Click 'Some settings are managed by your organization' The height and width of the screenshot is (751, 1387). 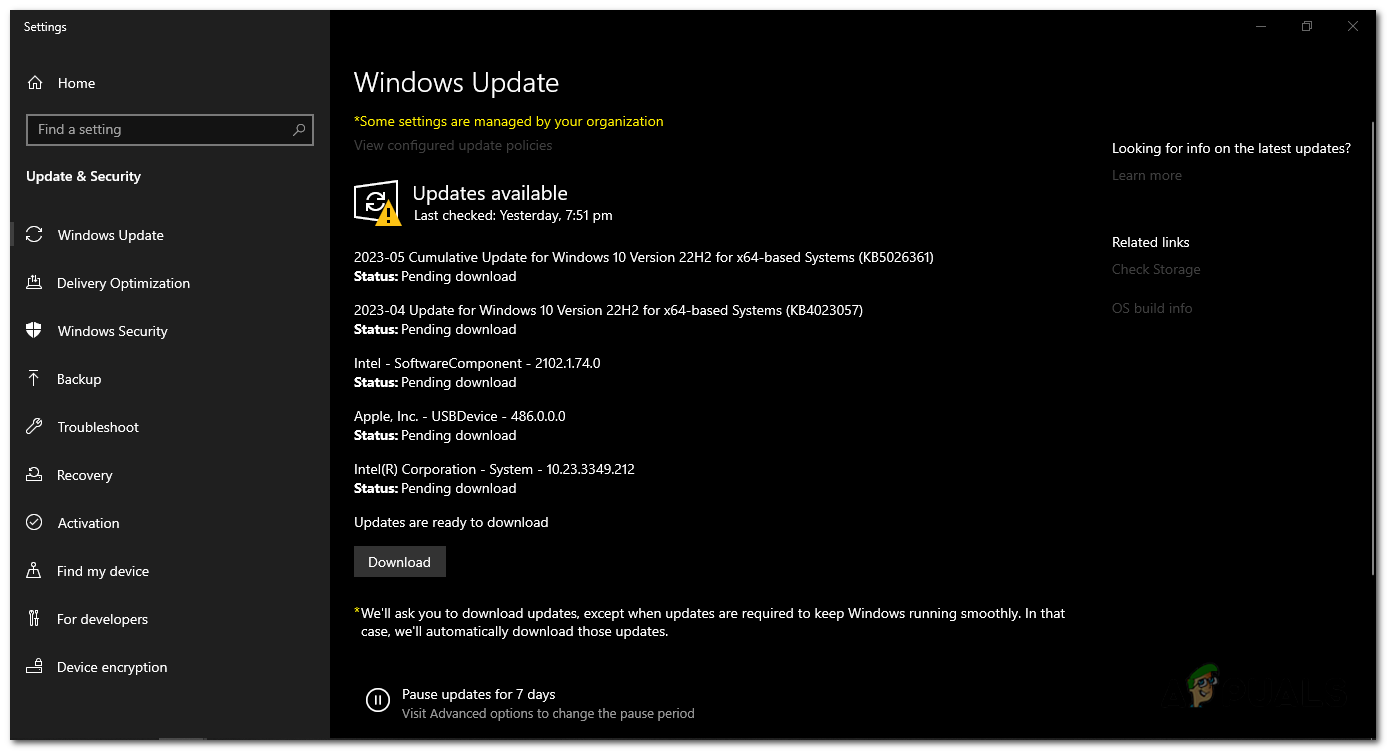[x=509, y=121]
